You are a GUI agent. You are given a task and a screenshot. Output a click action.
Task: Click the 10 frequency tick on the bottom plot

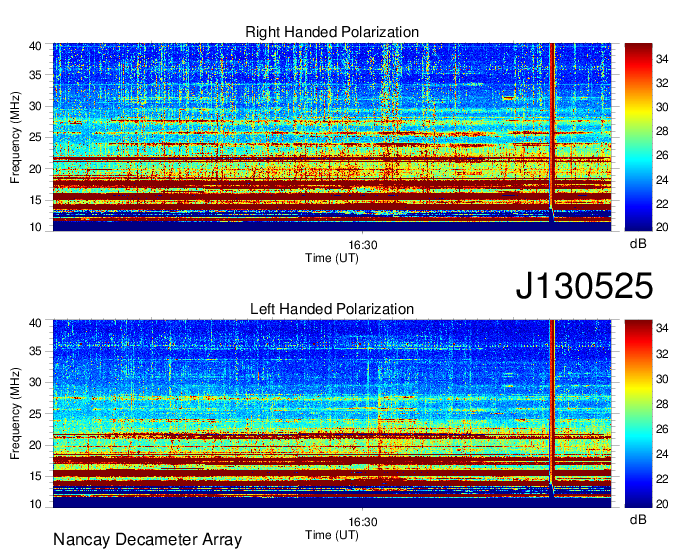tap(36, 504)
